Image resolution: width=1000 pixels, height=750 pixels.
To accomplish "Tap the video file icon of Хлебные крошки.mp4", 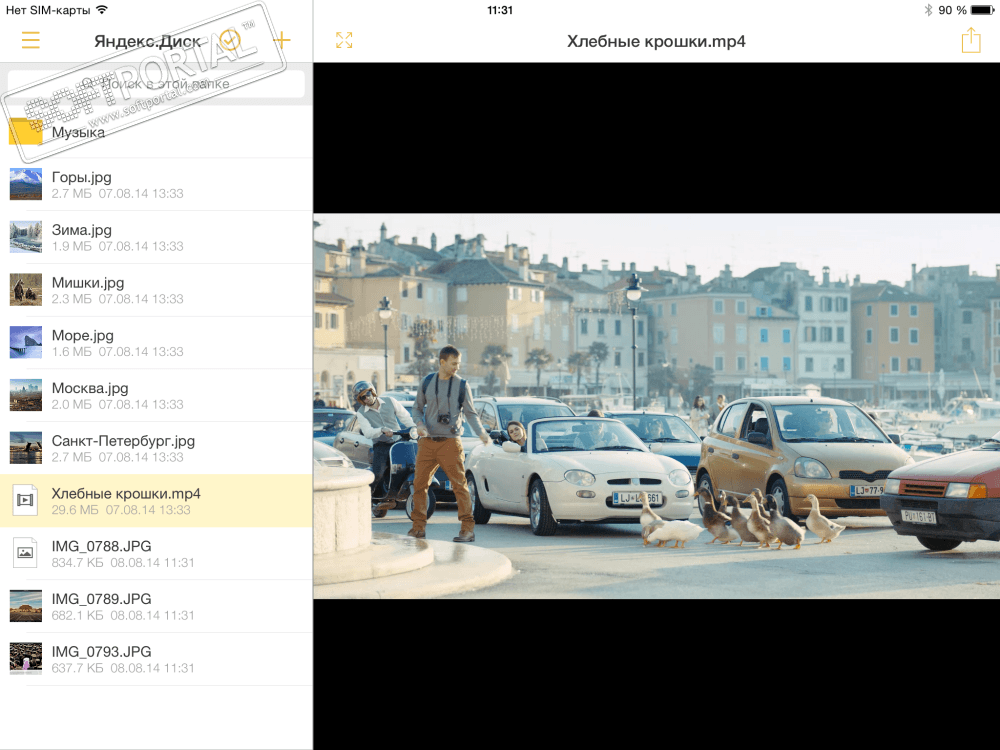I will click(25, 500).
